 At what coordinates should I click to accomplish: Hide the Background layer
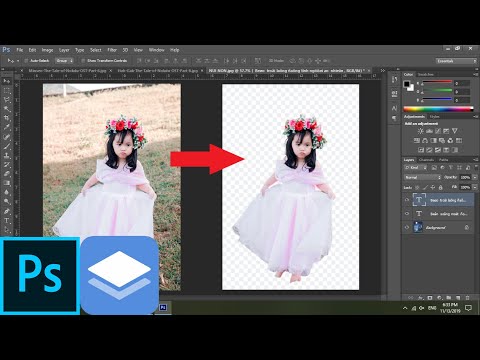pyautogui.click(x=407, y=227)
